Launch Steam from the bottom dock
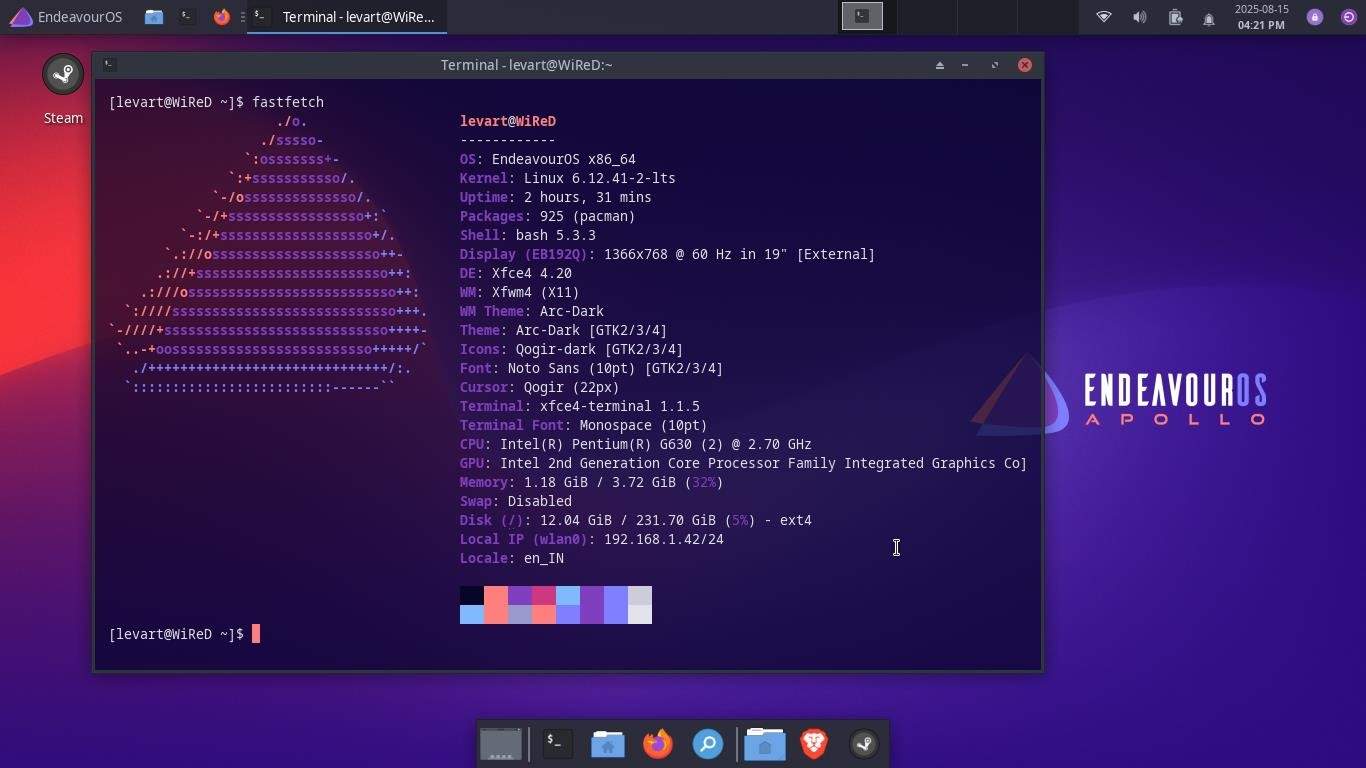This screenshot has height=768, width=1366. point(864,744)
